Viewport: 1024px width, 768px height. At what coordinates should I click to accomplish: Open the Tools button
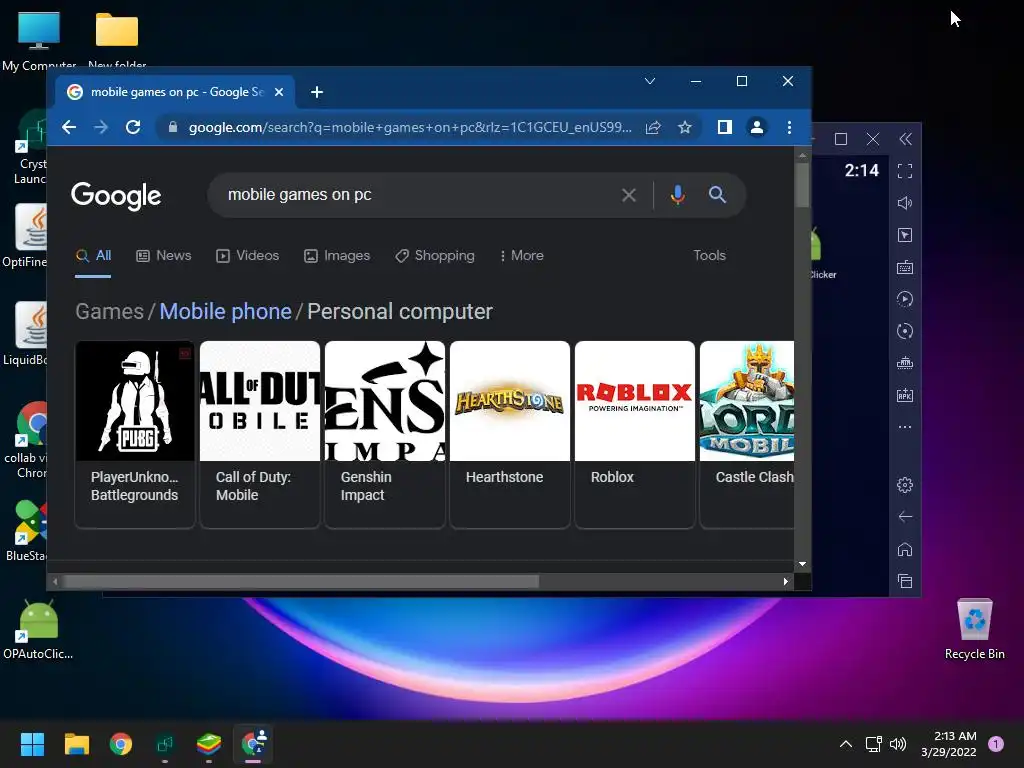709,255
